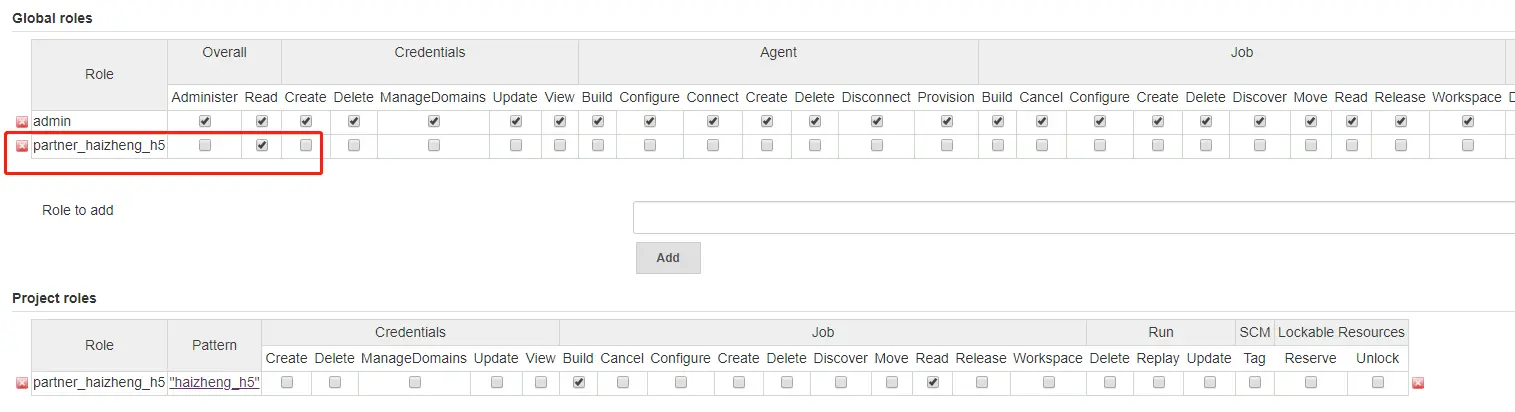1515x412 pixels.
Task: Enable Overall Administer for partner_haizheng_h5
Action: tap(205, 145)
